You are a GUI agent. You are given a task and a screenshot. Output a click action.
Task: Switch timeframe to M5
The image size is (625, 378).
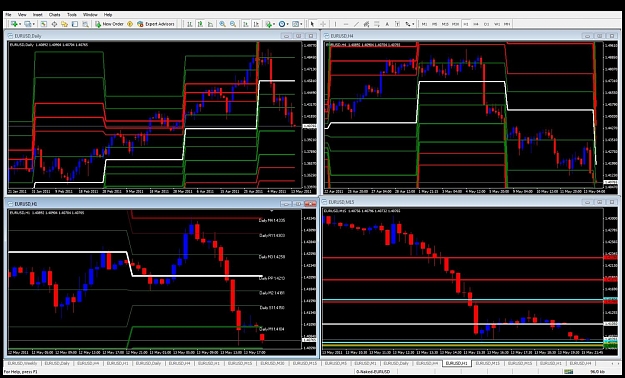pyautogui.click(x=434, y=24)
